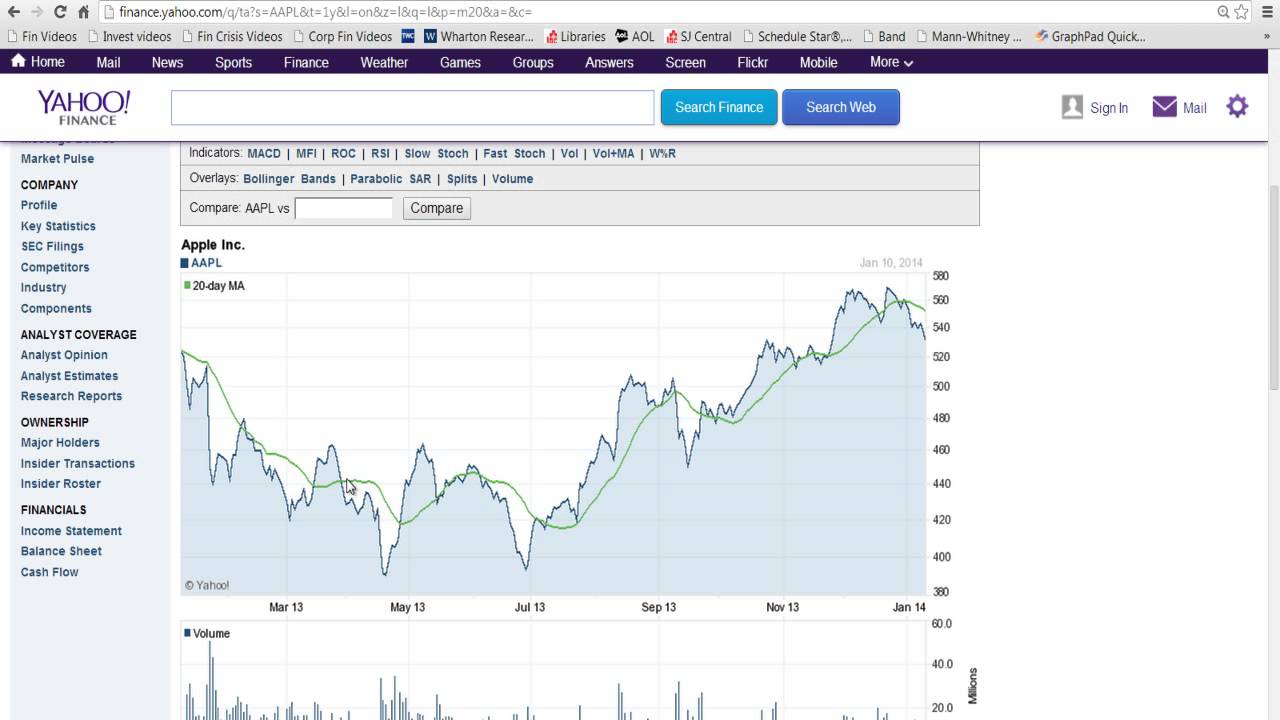Screen dimensions: 1280x720
Task: Open News in the Yahoo navigation bar
Action: [167, 62]
